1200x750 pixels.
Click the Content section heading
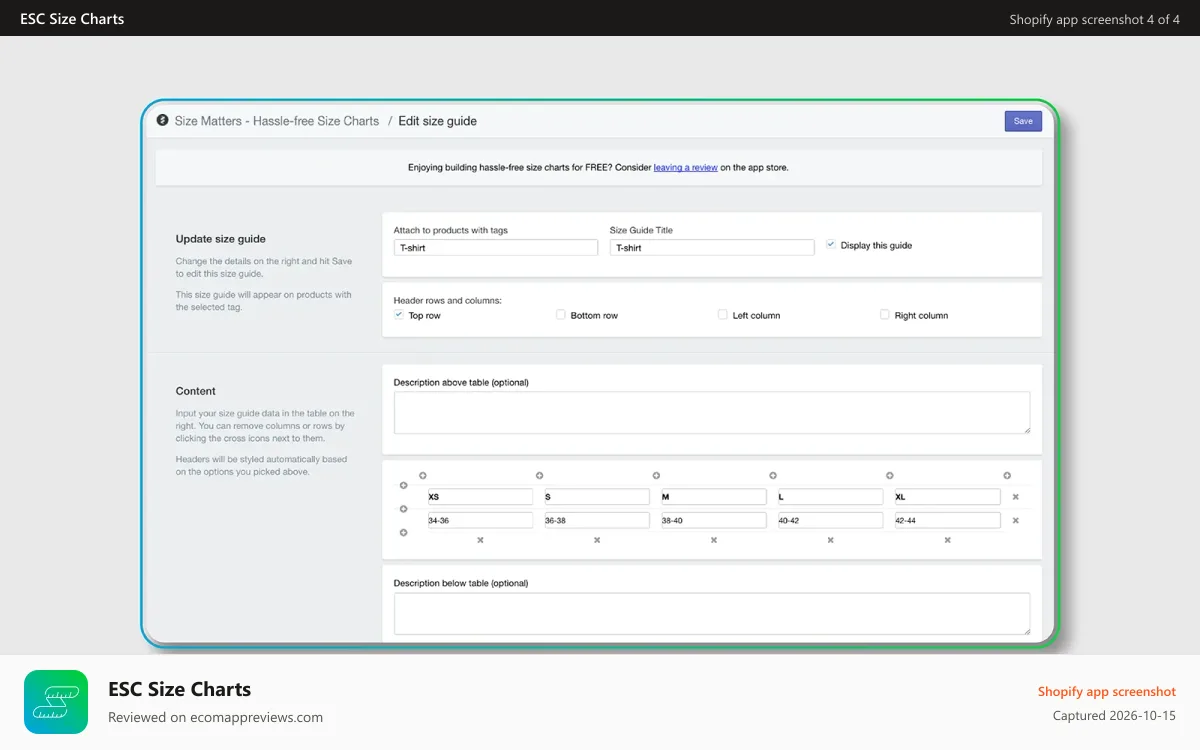[196, 391]
